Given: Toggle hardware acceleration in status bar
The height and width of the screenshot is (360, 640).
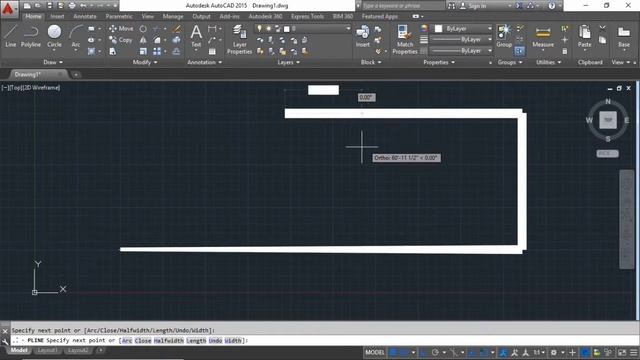Looking at the screenshot, I should (585, 352).
